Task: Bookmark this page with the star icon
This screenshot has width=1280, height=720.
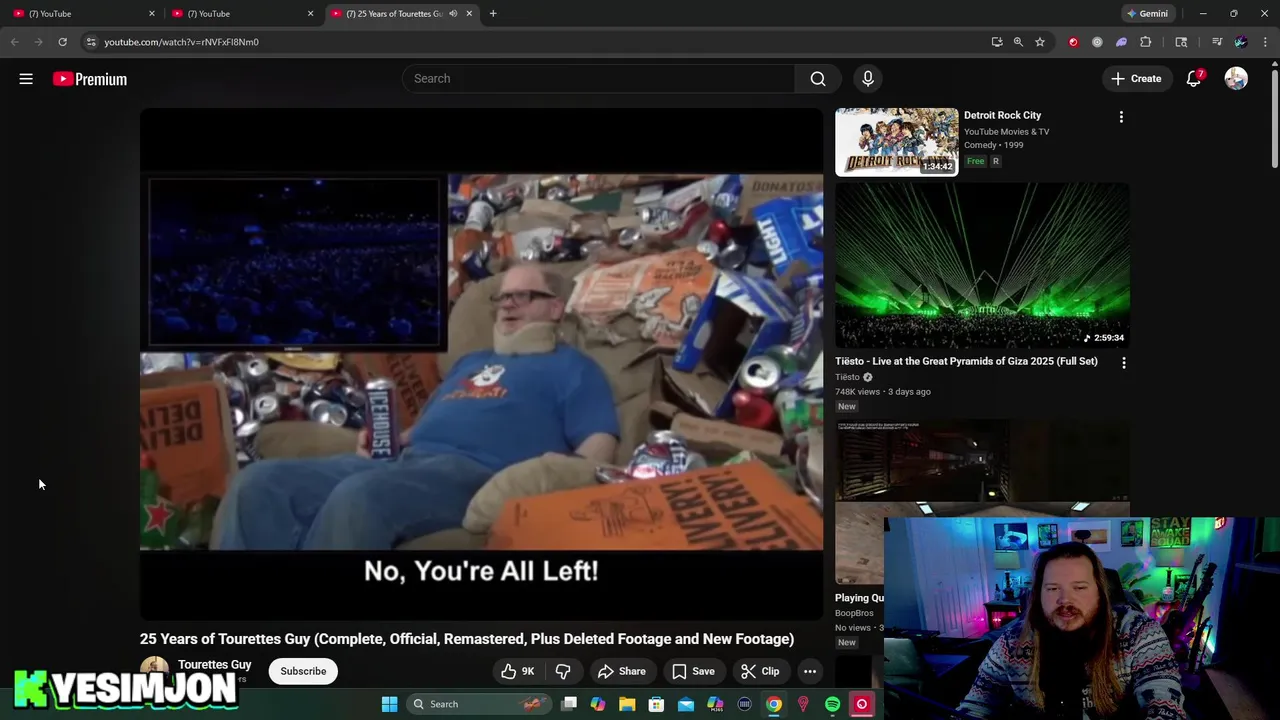Action: pos(1040,42)
